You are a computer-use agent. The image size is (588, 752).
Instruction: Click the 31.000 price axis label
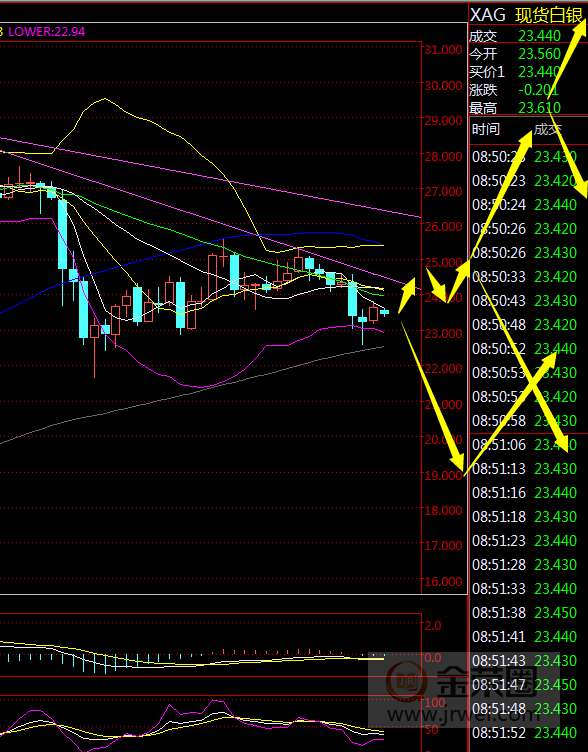coord(444,50)
